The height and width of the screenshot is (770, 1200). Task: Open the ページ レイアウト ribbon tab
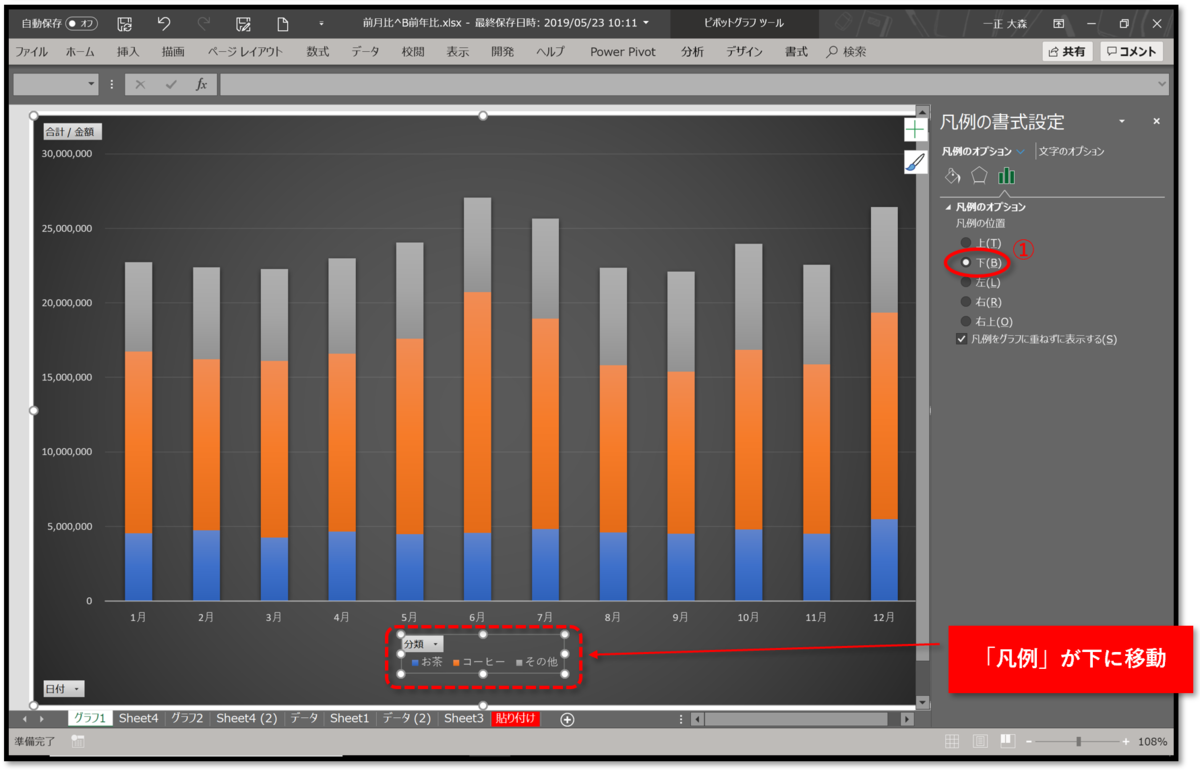click(x=246, y=52)
